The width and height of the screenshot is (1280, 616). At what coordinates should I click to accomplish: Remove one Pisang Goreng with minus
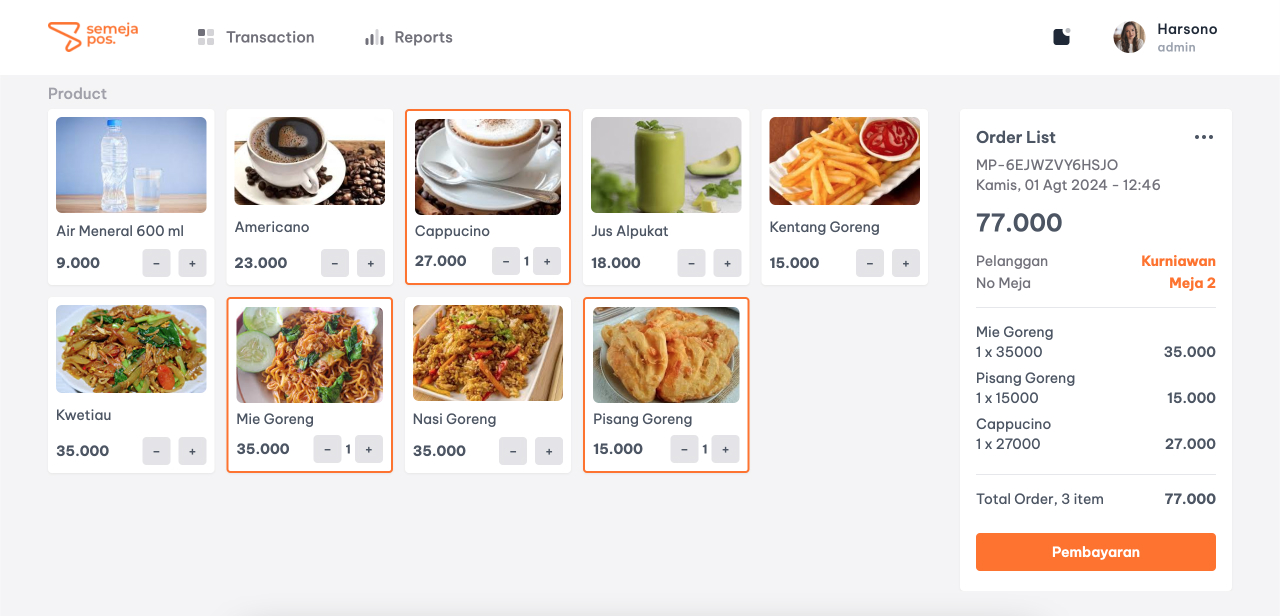[684, 449]
